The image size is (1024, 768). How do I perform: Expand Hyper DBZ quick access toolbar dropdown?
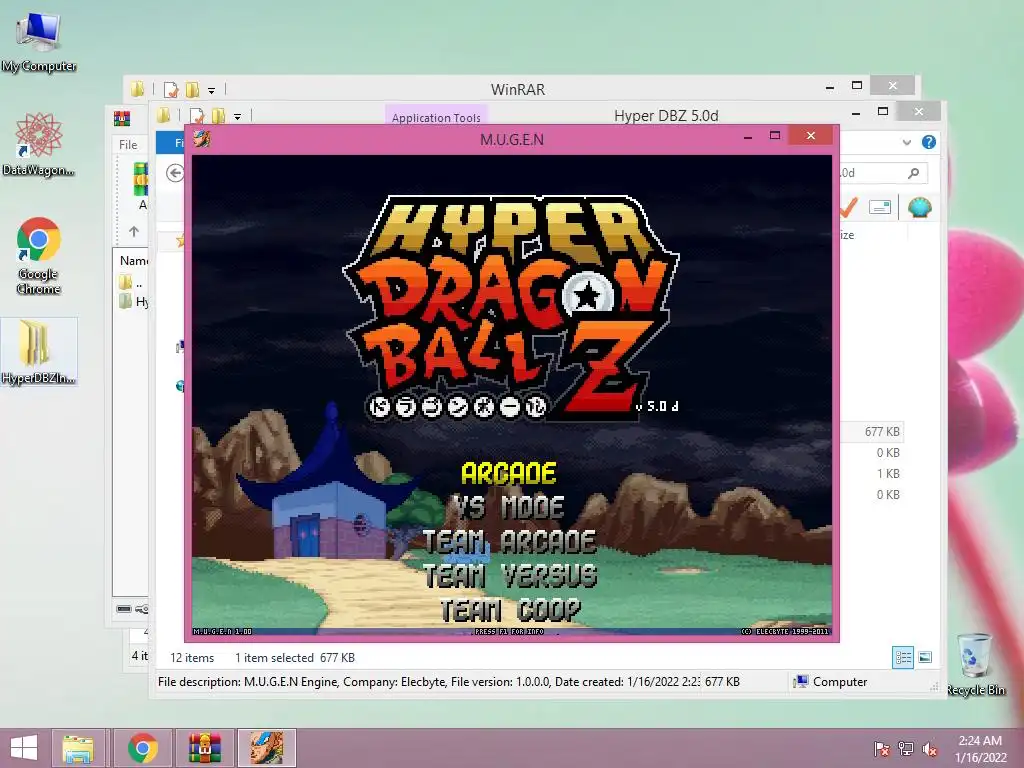pyautogui.click(x=238, y=116)
